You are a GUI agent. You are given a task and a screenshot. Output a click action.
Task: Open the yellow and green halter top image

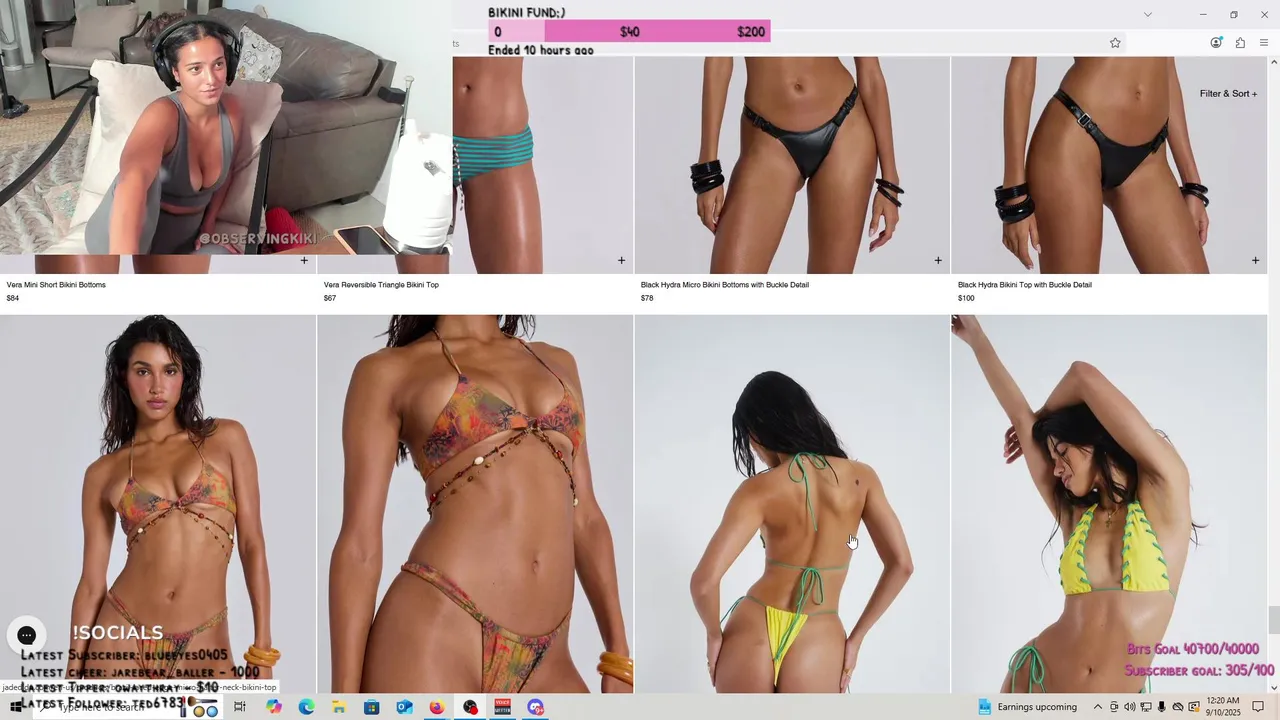[x=1109, y=504]
